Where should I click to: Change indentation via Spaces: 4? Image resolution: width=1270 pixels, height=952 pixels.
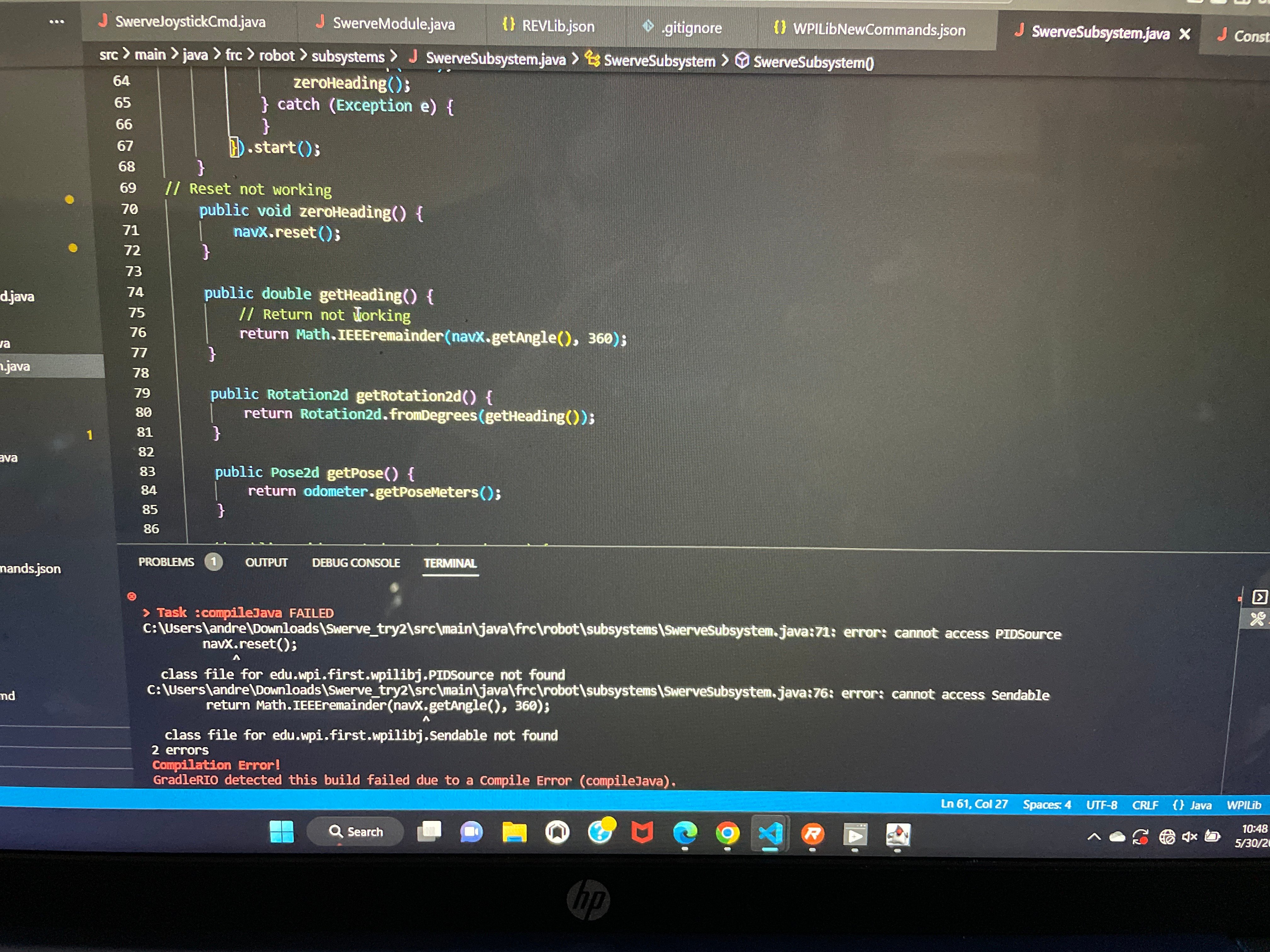[1047, 805]
